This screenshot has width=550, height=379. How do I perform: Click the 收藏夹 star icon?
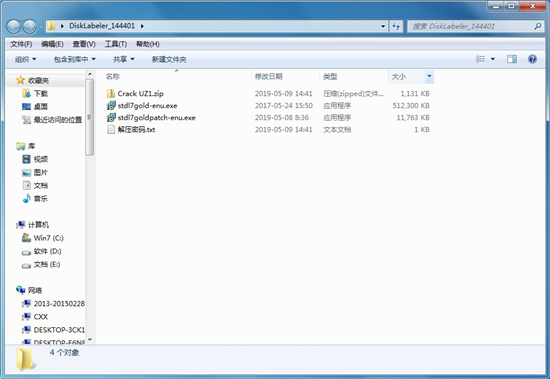point(20,80)
